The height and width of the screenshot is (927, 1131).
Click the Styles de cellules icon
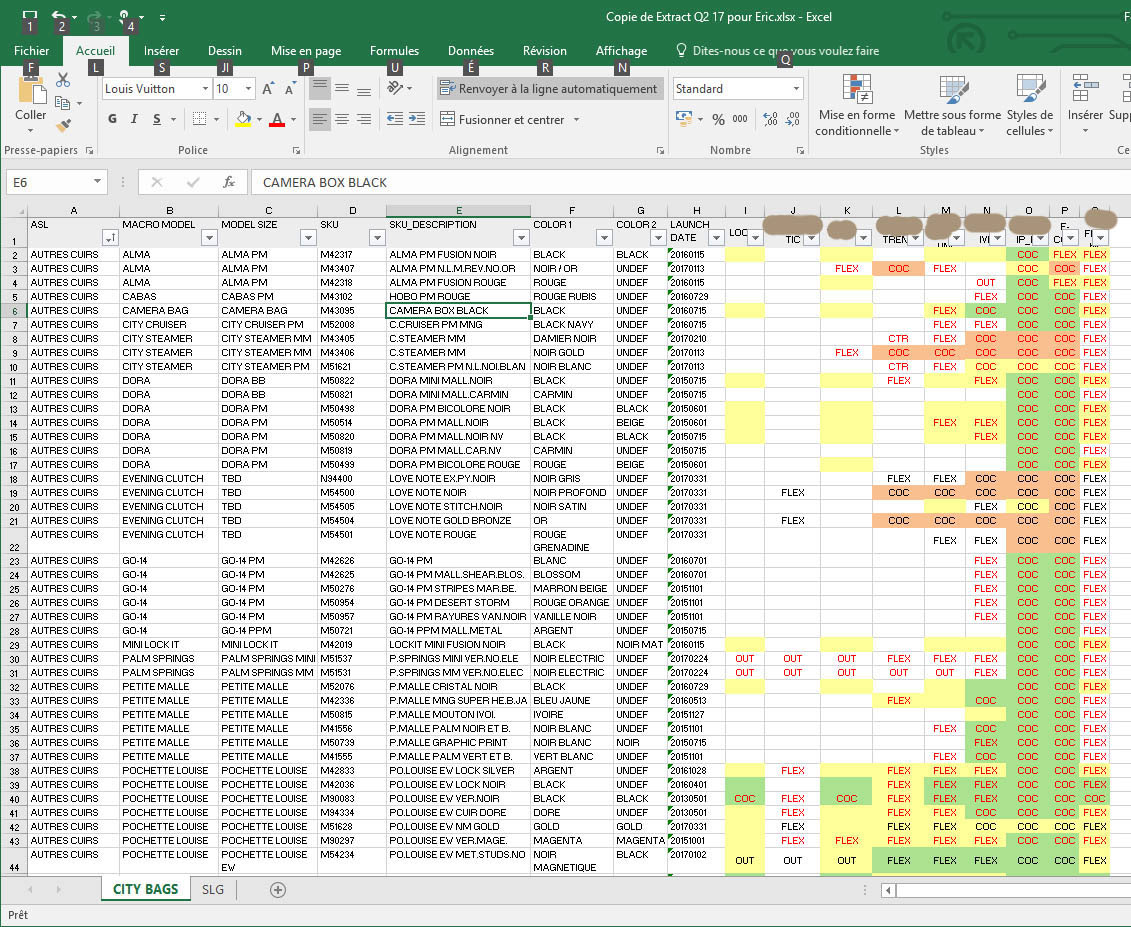(1030, 88)
